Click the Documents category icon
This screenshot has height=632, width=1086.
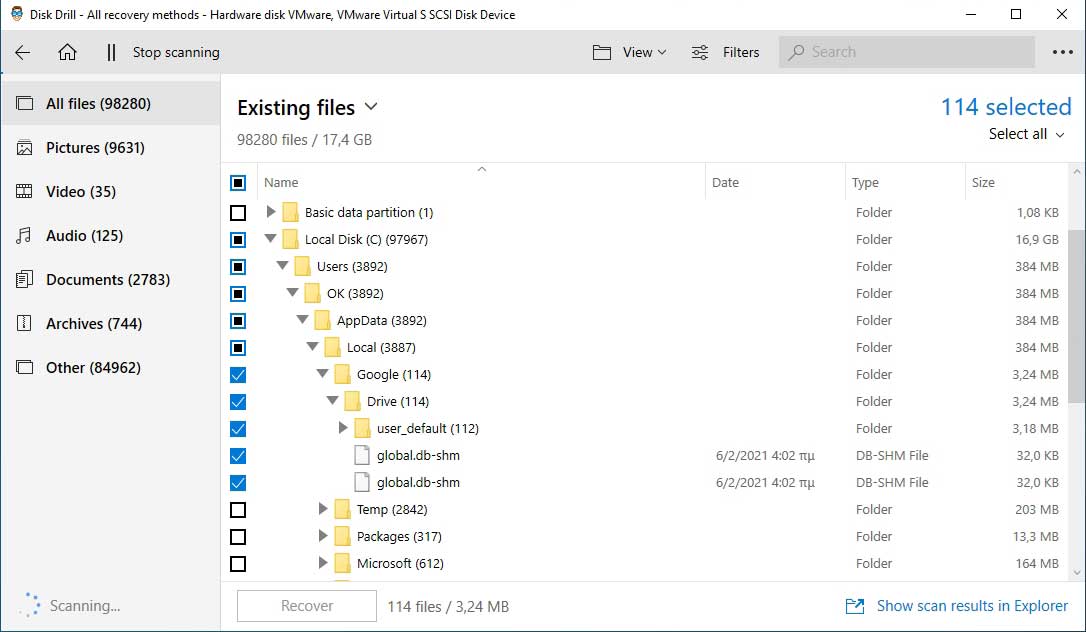(x=24, y=280)
